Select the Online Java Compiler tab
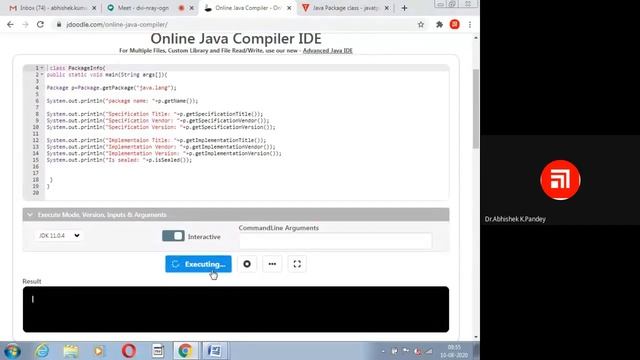Viewport: 640px width, 360px height. click(247, 8)
